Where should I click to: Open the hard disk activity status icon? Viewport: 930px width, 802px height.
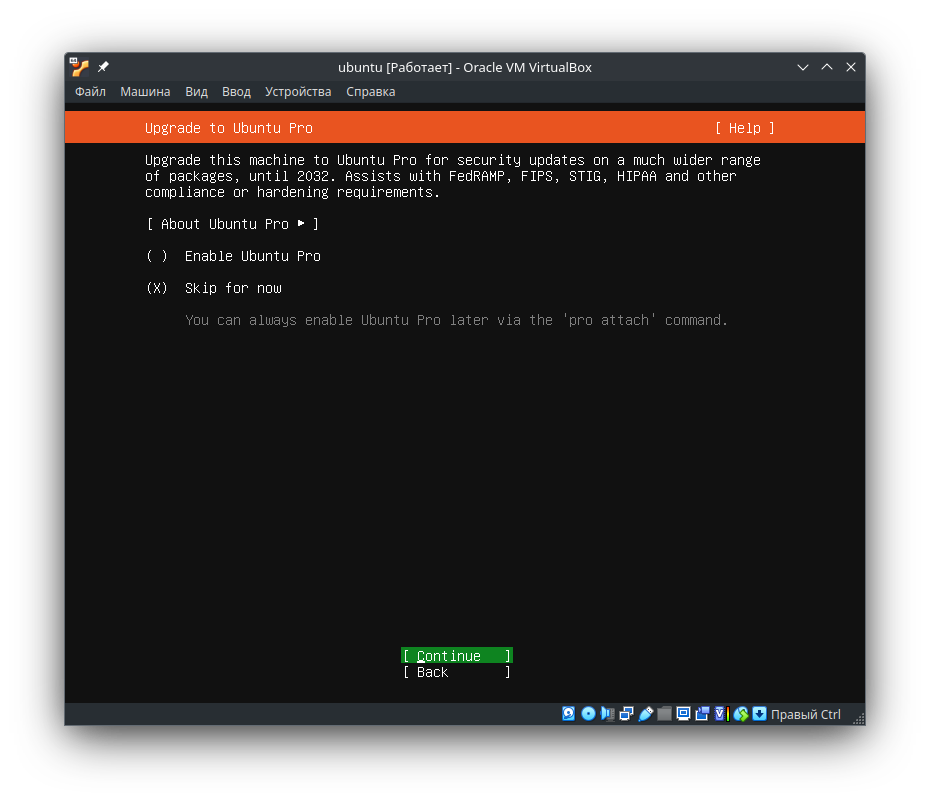click(569, 714)
